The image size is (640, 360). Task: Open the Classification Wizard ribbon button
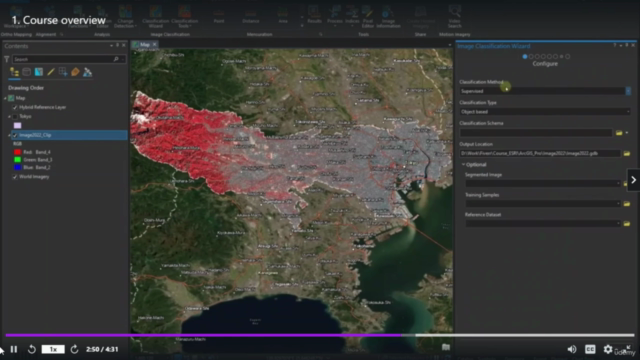(156, 16)
